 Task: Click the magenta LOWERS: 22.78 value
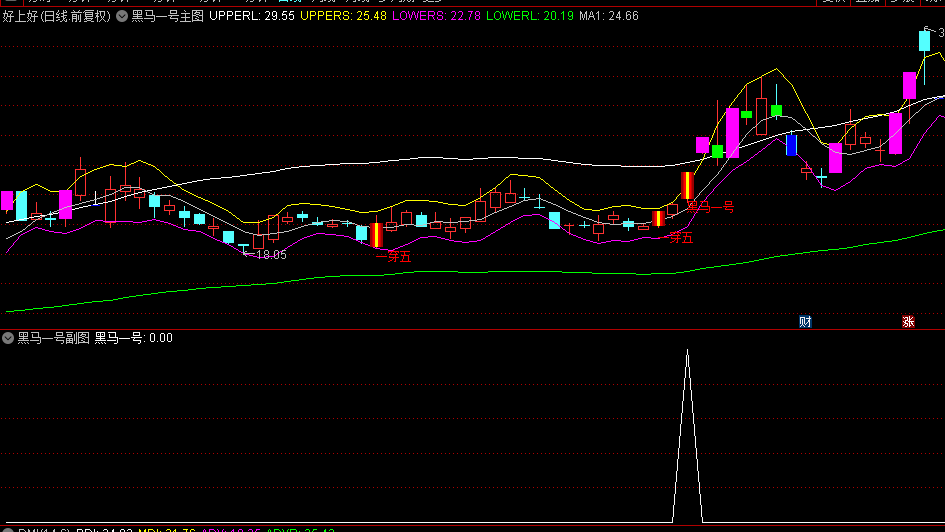click(x=436, y=16)
